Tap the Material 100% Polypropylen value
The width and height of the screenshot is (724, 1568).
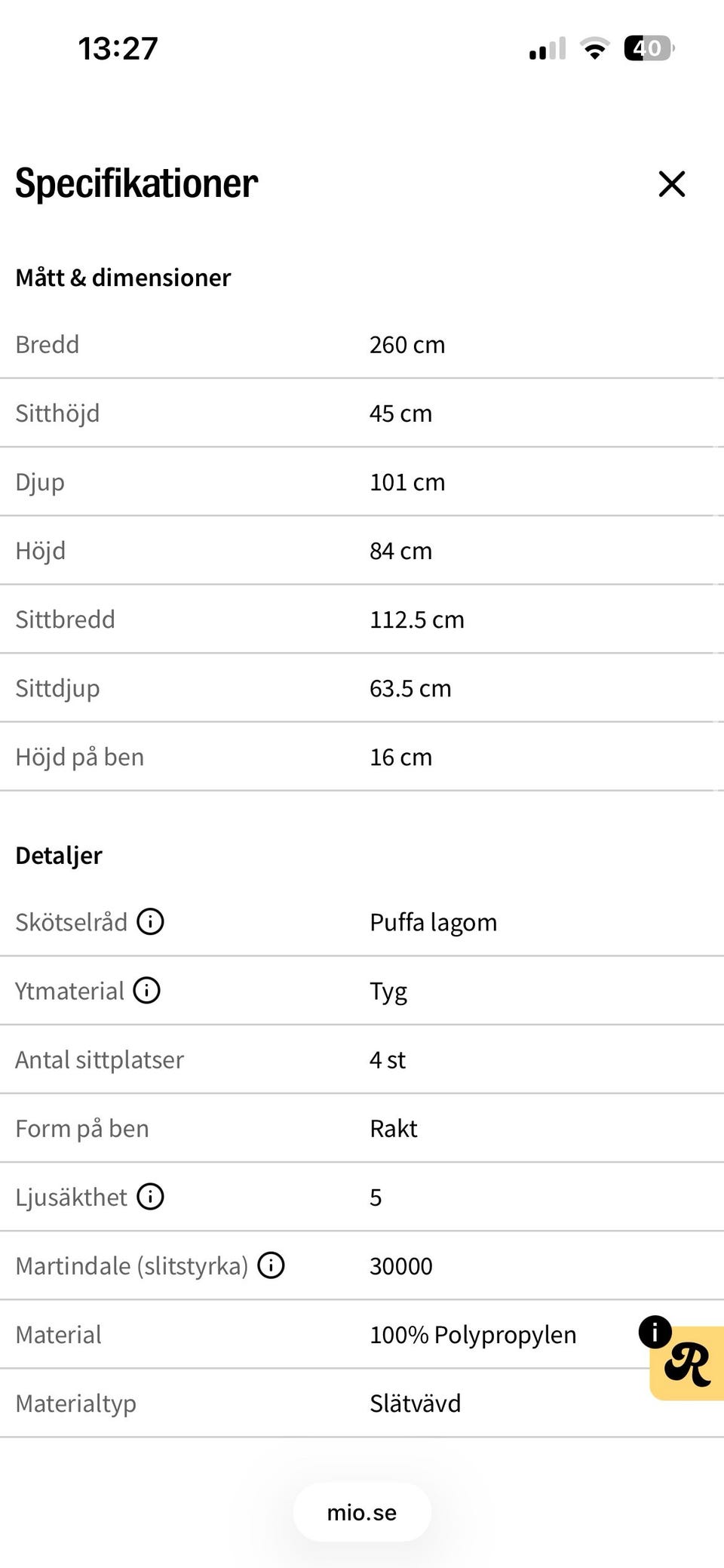(x=473, y=1335)
